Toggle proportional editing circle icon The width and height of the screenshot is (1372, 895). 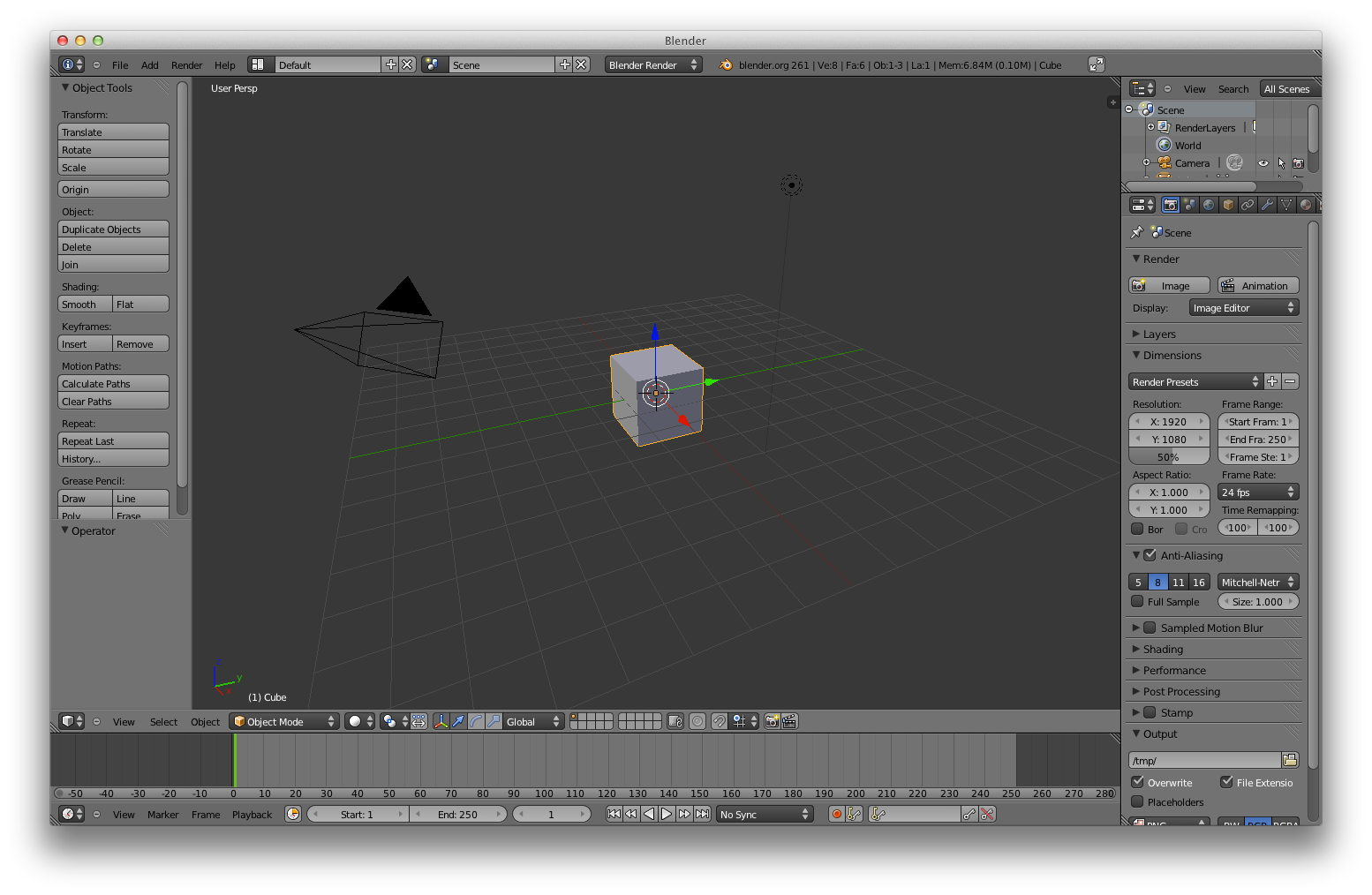(697, 721)
